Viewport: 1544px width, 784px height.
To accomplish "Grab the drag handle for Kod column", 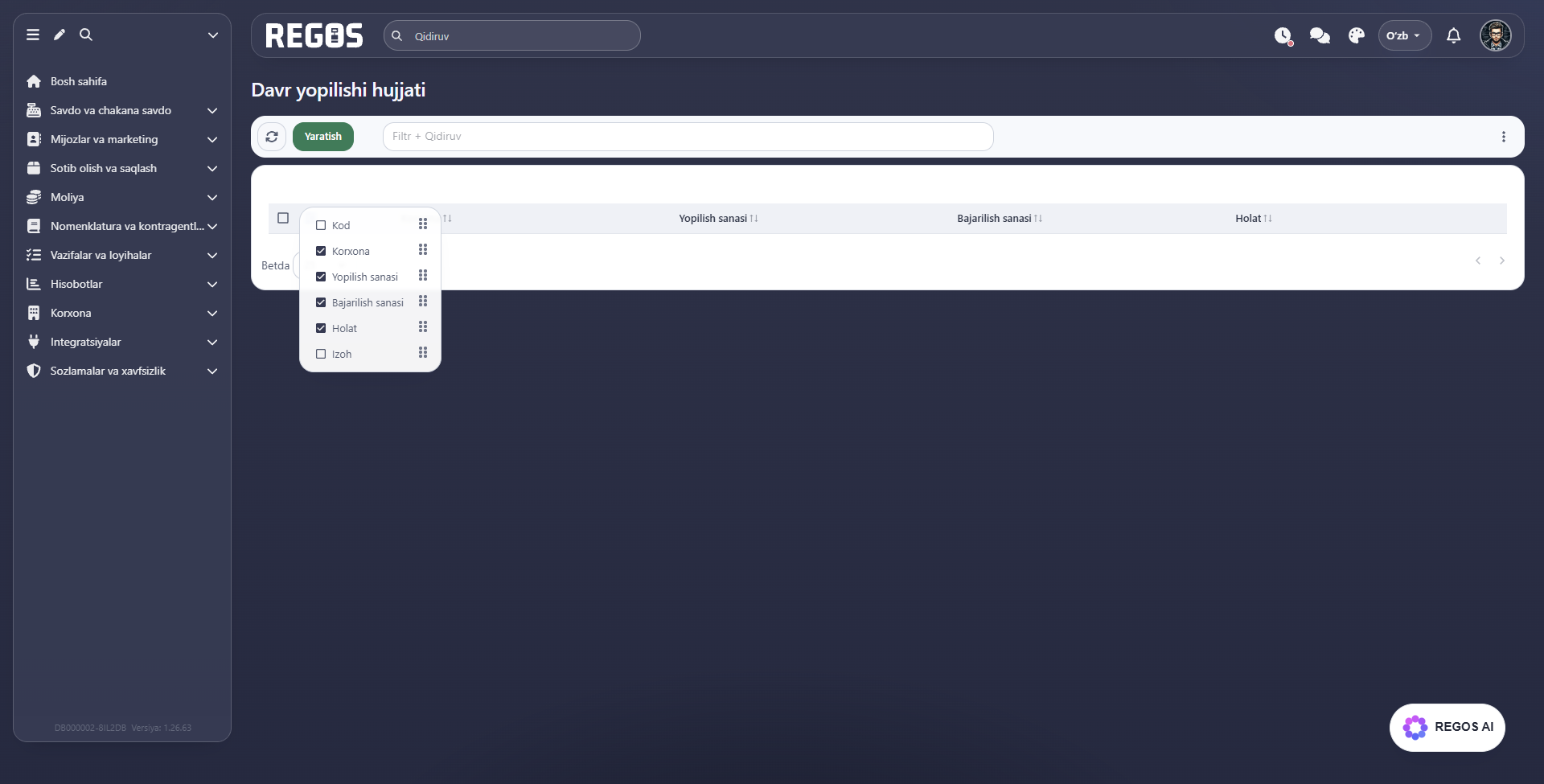I will (423, 224).
